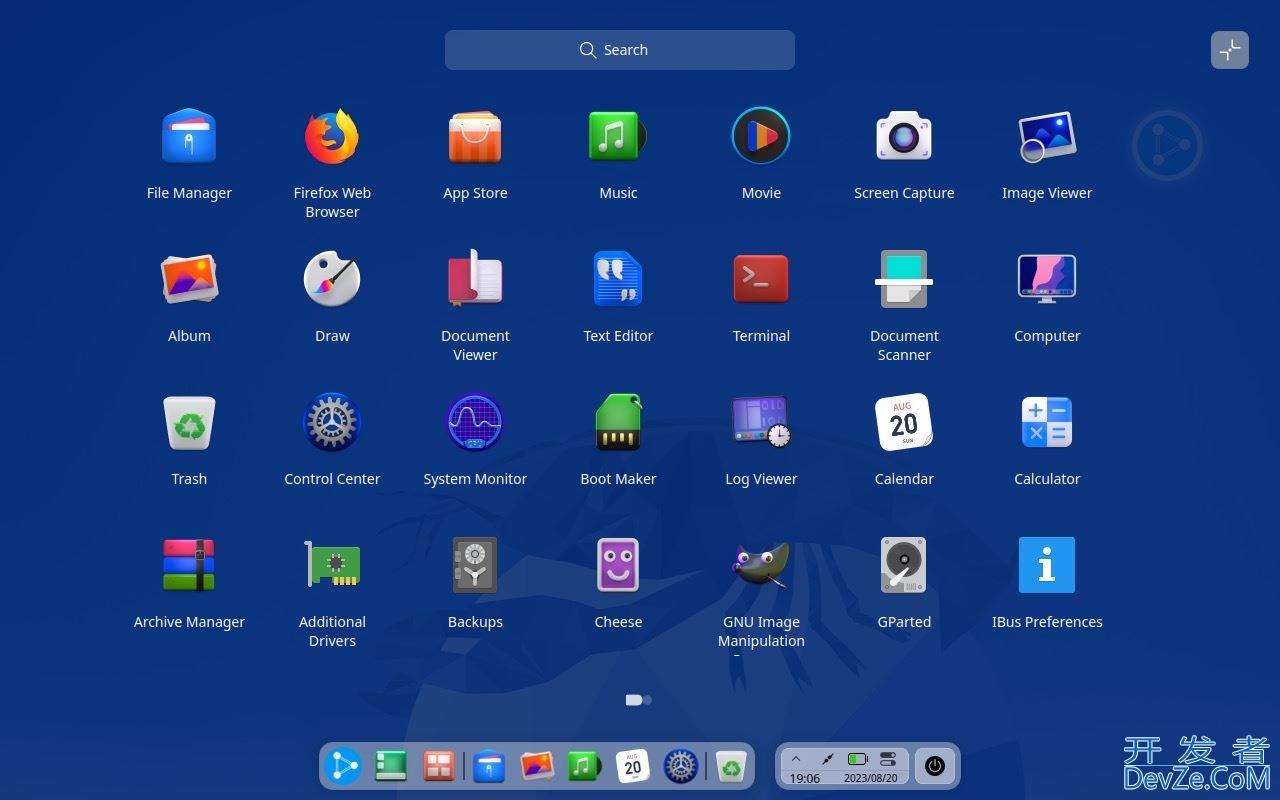Open Additional Drivers
This screenshot has height=800, width=1280.
tap(332, 565)
